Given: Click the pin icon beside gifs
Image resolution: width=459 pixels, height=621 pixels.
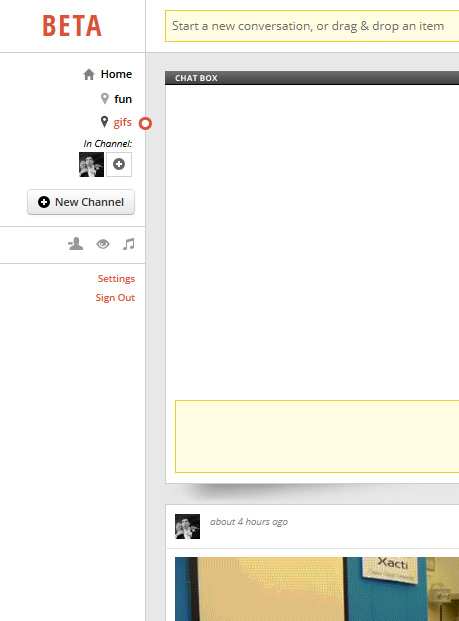Looking at the screenshot, I should click(x=104, y=122).
